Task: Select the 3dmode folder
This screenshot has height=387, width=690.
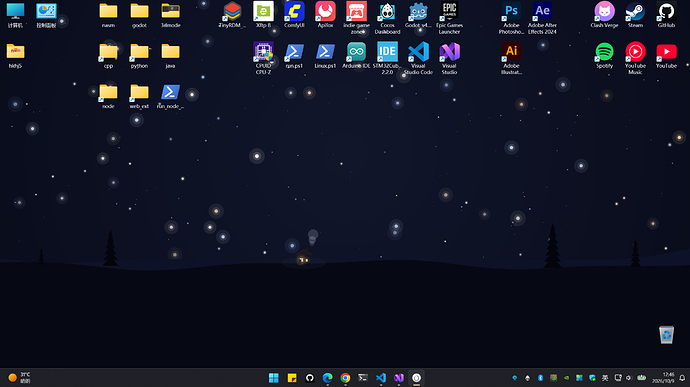Action: pos(170,15)
